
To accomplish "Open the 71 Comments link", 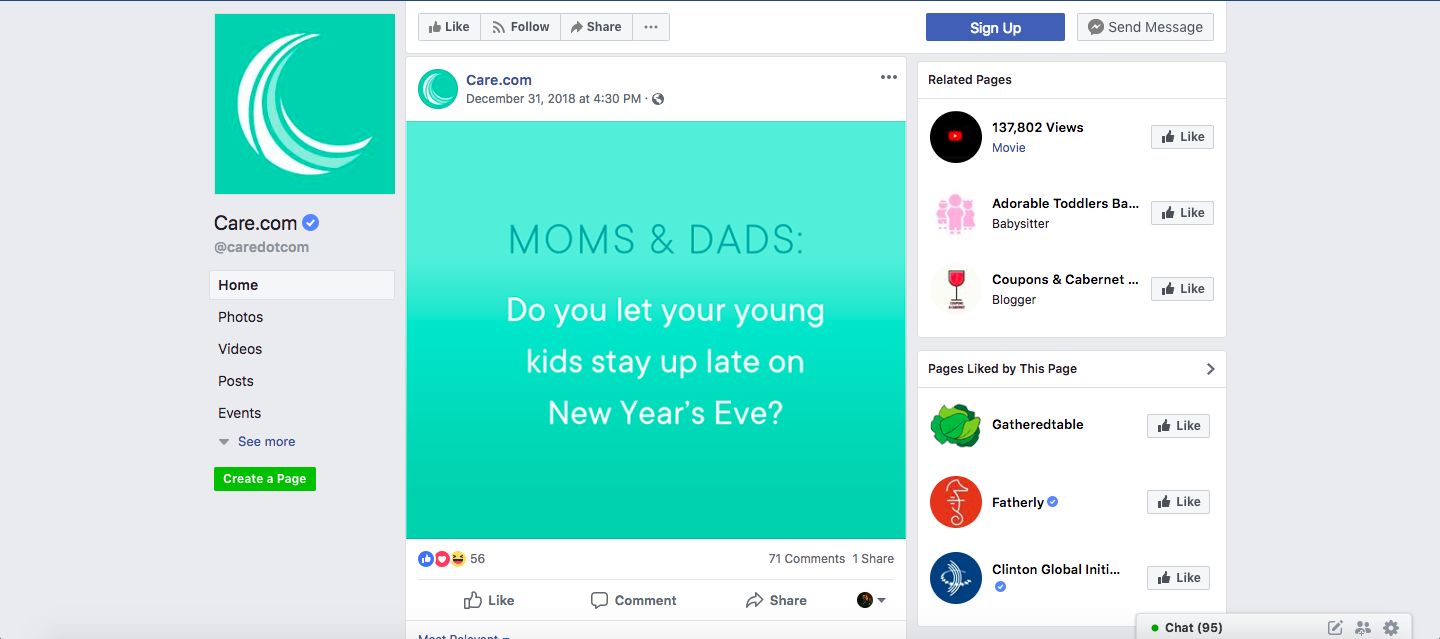I will pos(807,559).
